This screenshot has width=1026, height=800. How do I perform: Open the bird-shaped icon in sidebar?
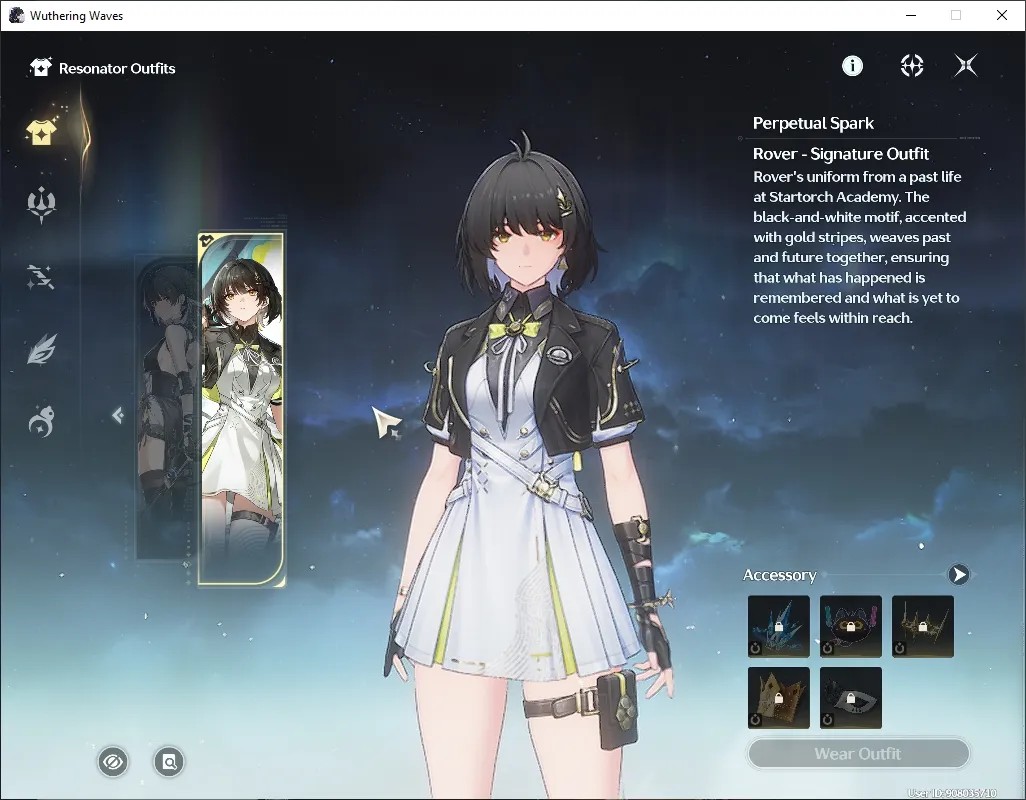[41, 421]
